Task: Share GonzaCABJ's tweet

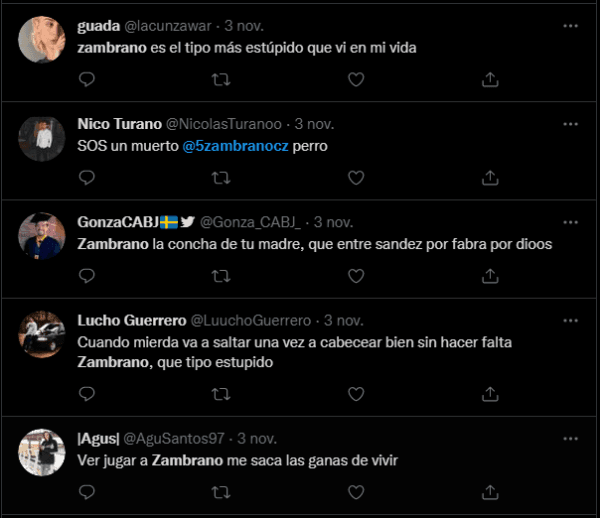Action: [490, 275]
